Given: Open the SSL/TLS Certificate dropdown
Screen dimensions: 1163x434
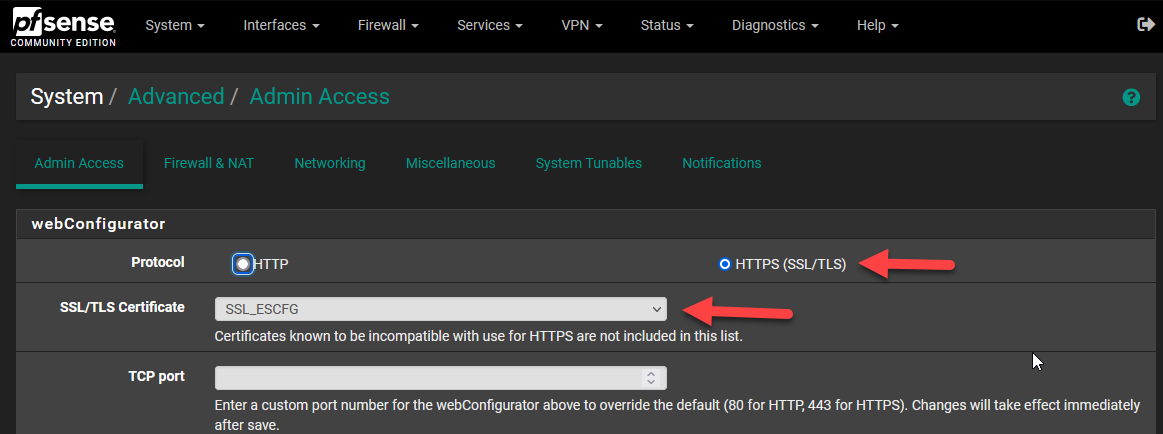Looking at the screenshot, I should tap(441, 309).
